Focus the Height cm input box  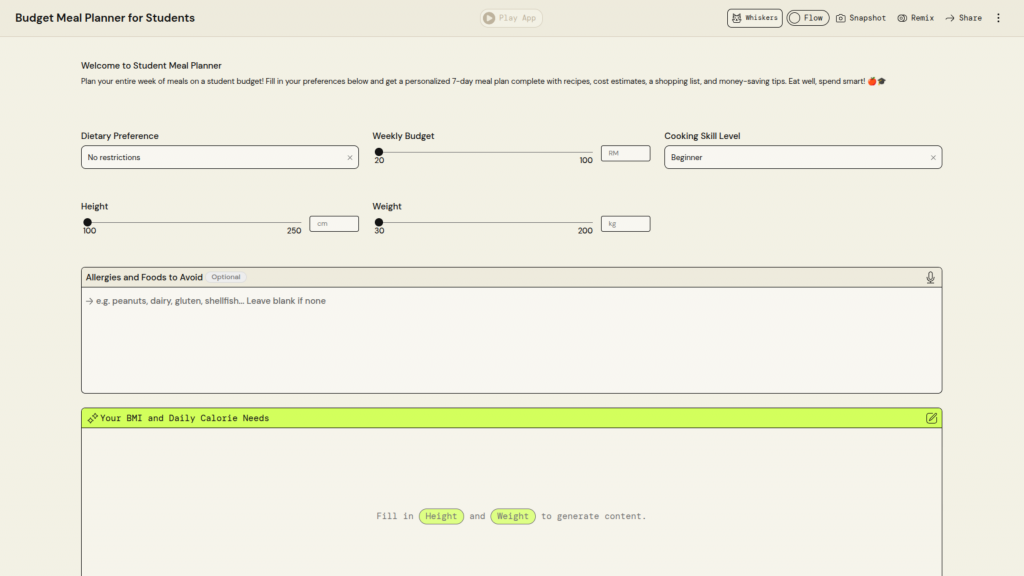(x=334, y=224)
